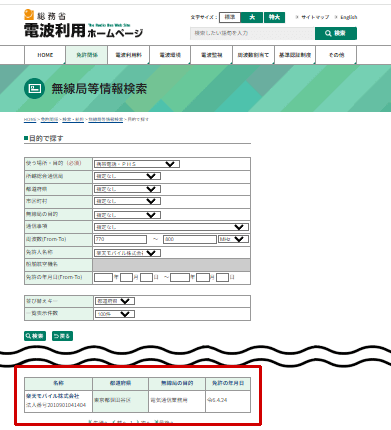Open the HOME navigation tab
Viewport: 391px width, 430px height.
pos(45,55)
